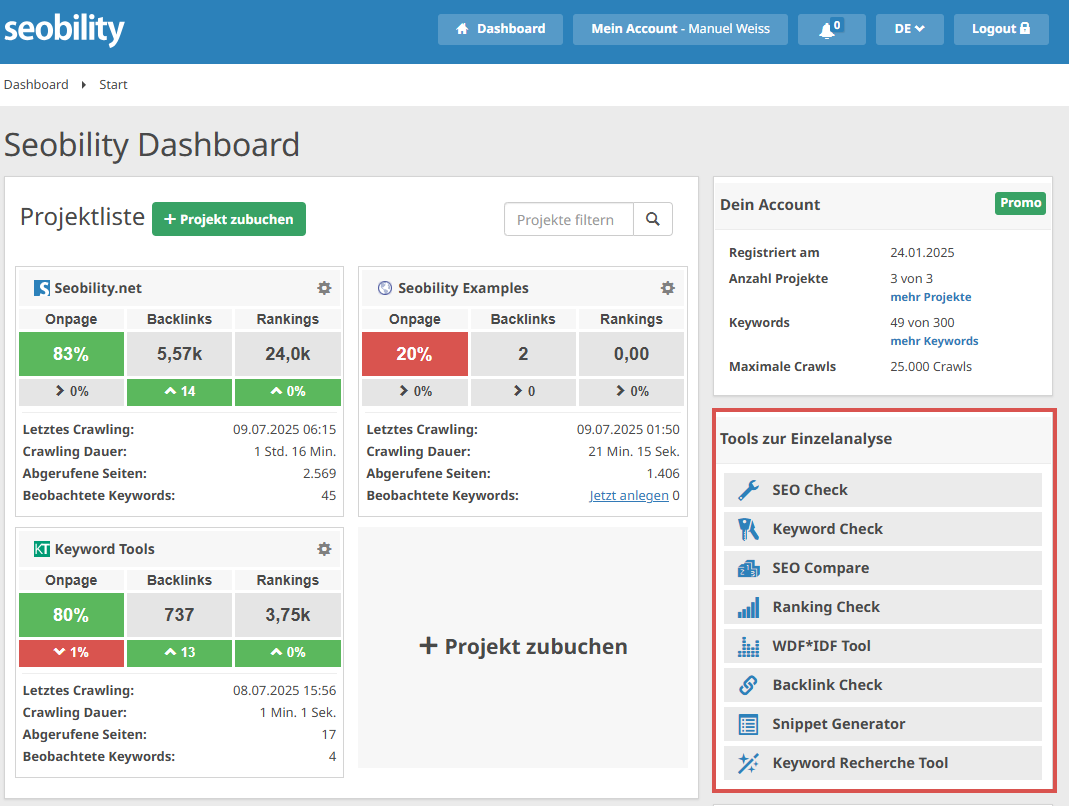Screen dimensions: 1069x806
Task: Follow the mehr Projekte link
Action: (931, 297)
